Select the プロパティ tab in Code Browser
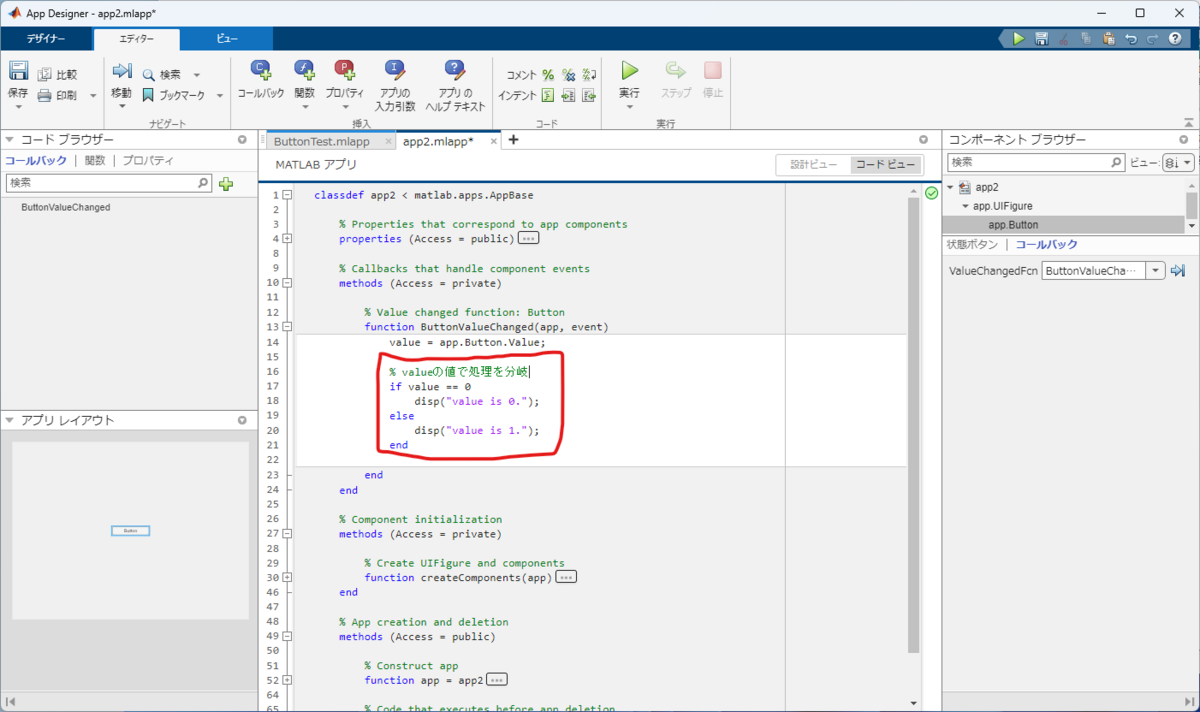Viewport: 1200px width, 712px height. click(x=148, y=160)
